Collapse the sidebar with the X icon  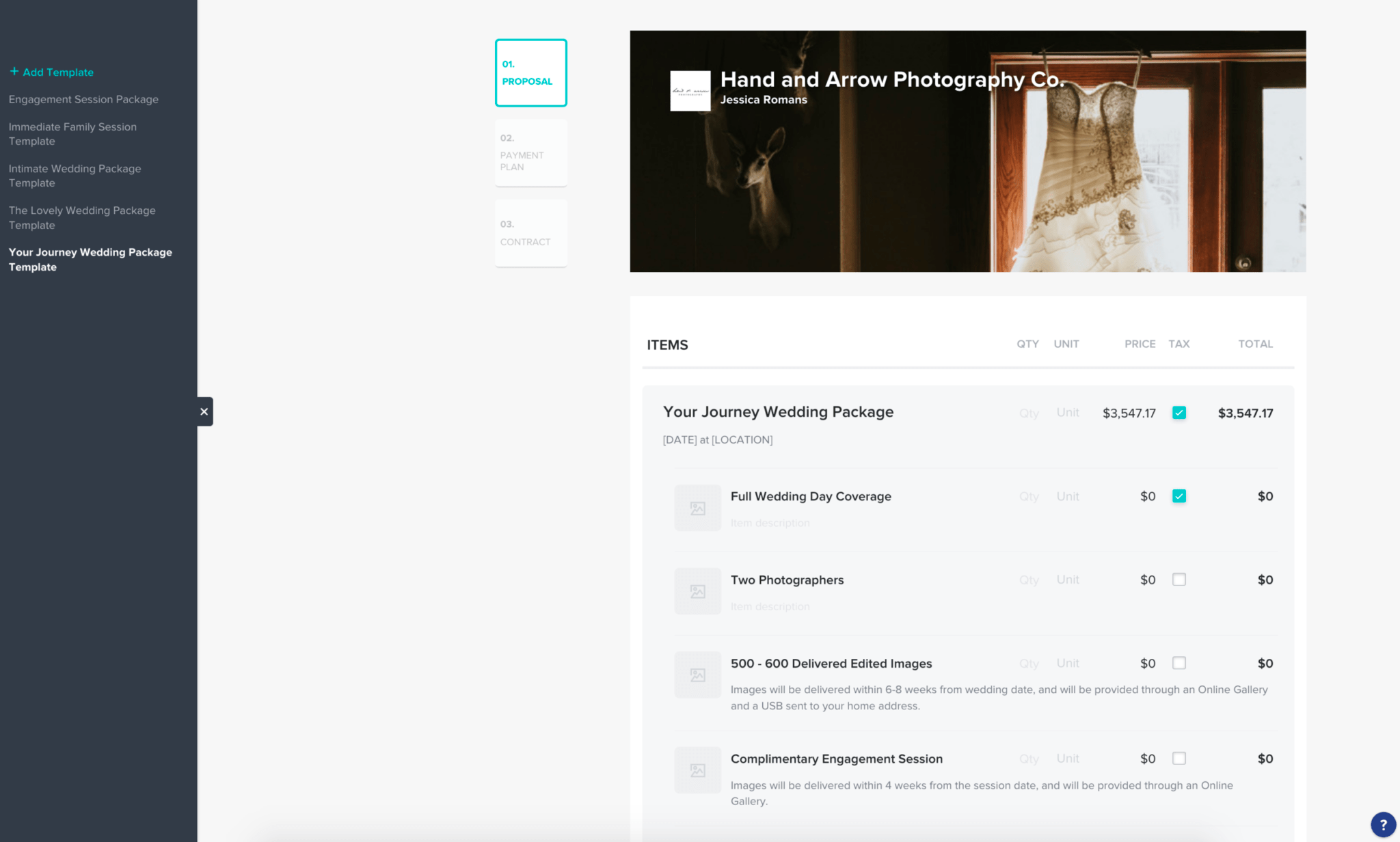[x=204, y=411]
